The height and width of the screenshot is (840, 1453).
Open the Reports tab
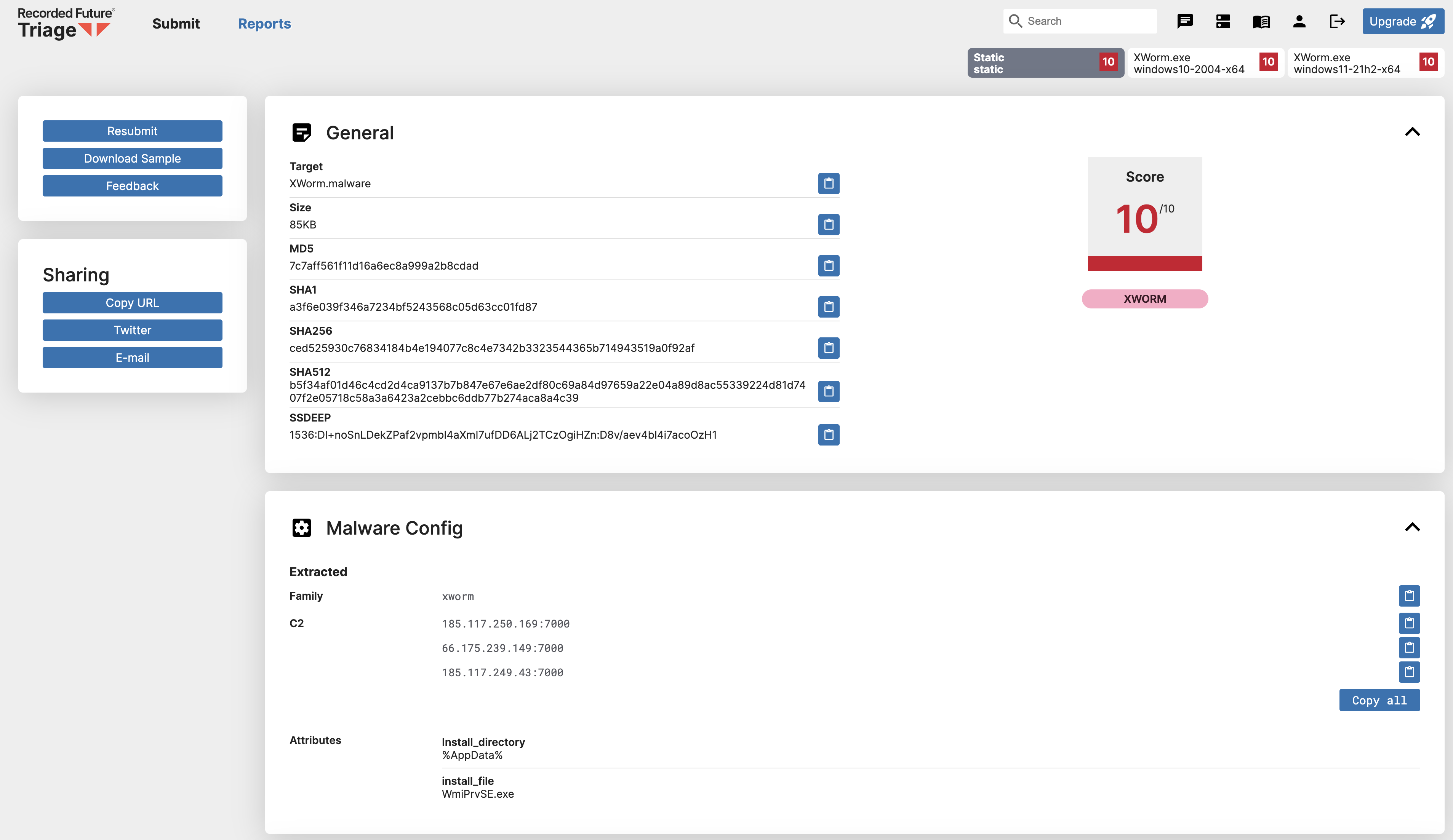(x=264, y=24)
